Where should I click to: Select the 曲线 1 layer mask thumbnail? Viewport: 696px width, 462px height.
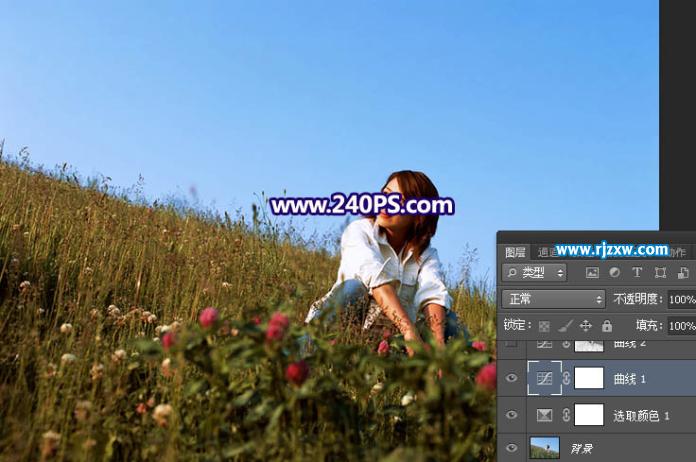click(589, 378)
